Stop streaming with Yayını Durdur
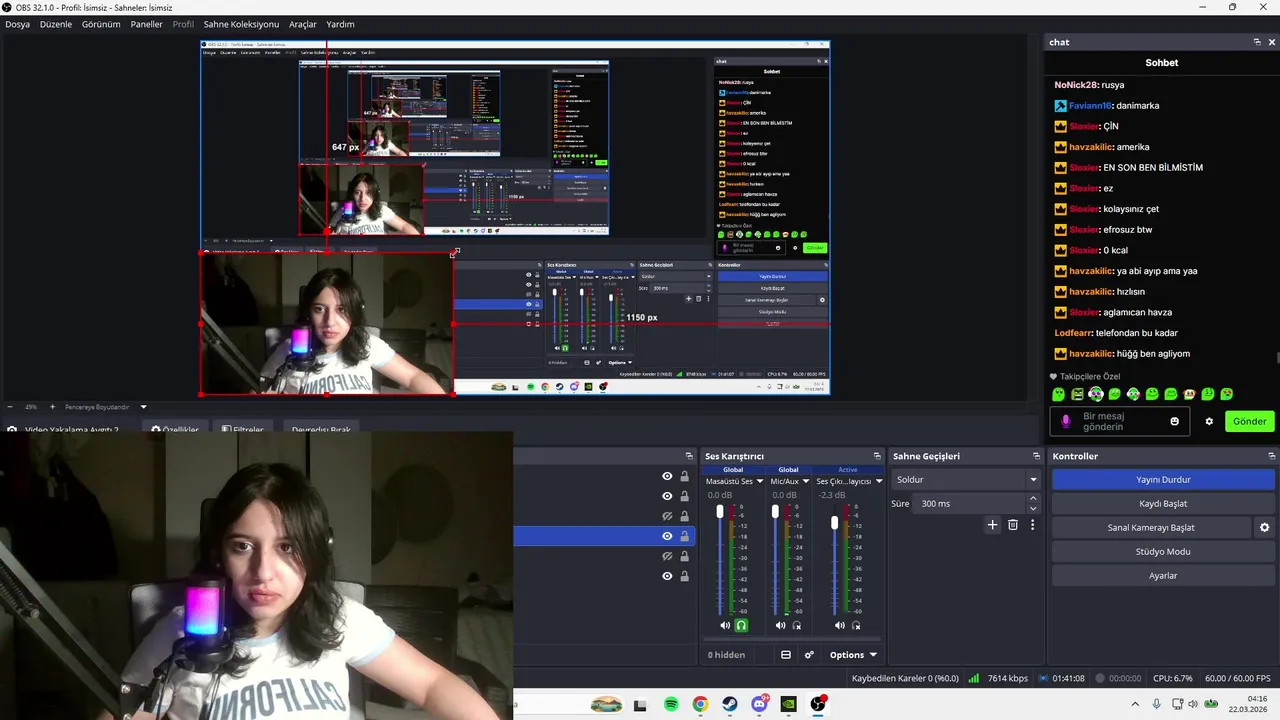This screenshot has width=1280, height=720. (1163, 480)
